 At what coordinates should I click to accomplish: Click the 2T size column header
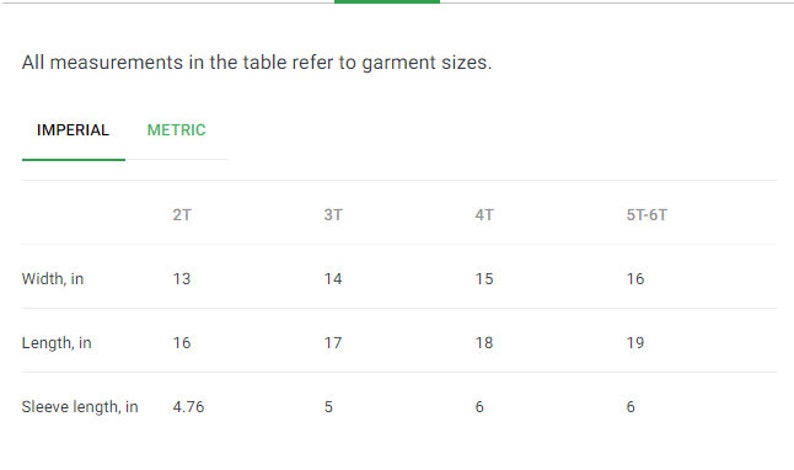tap(182, 215)
